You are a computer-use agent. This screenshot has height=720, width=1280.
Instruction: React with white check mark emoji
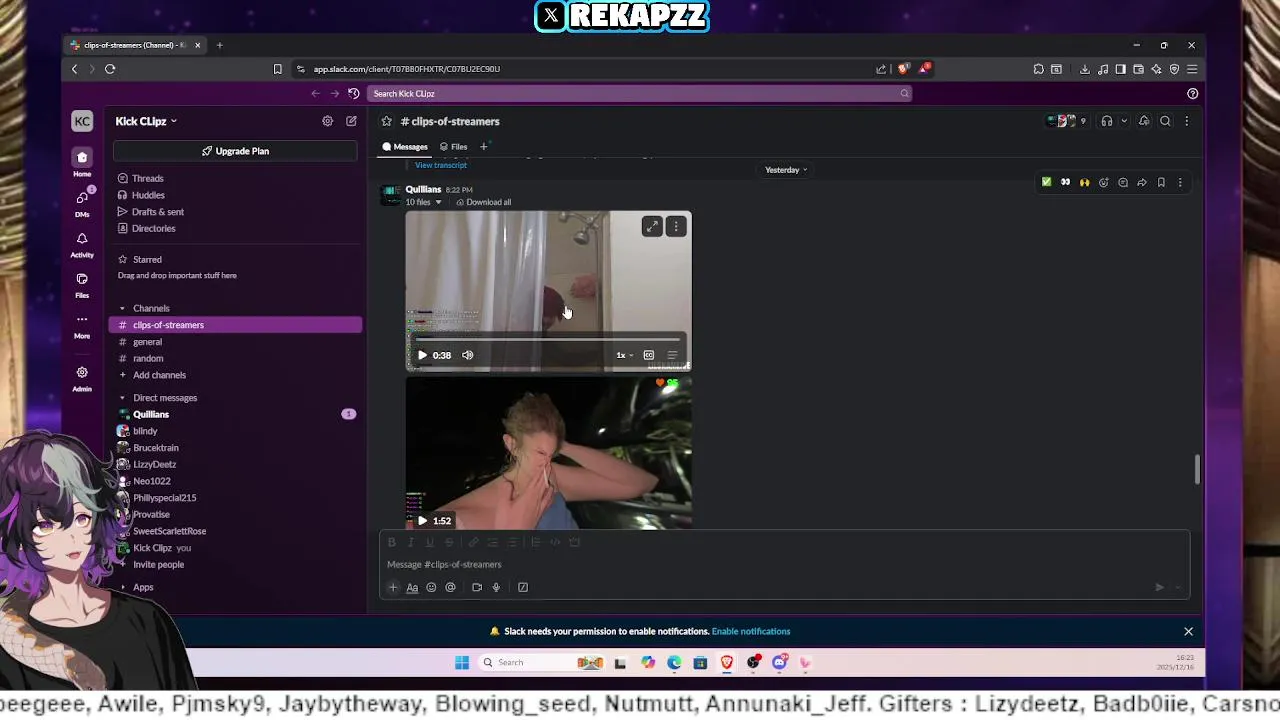1046,182
